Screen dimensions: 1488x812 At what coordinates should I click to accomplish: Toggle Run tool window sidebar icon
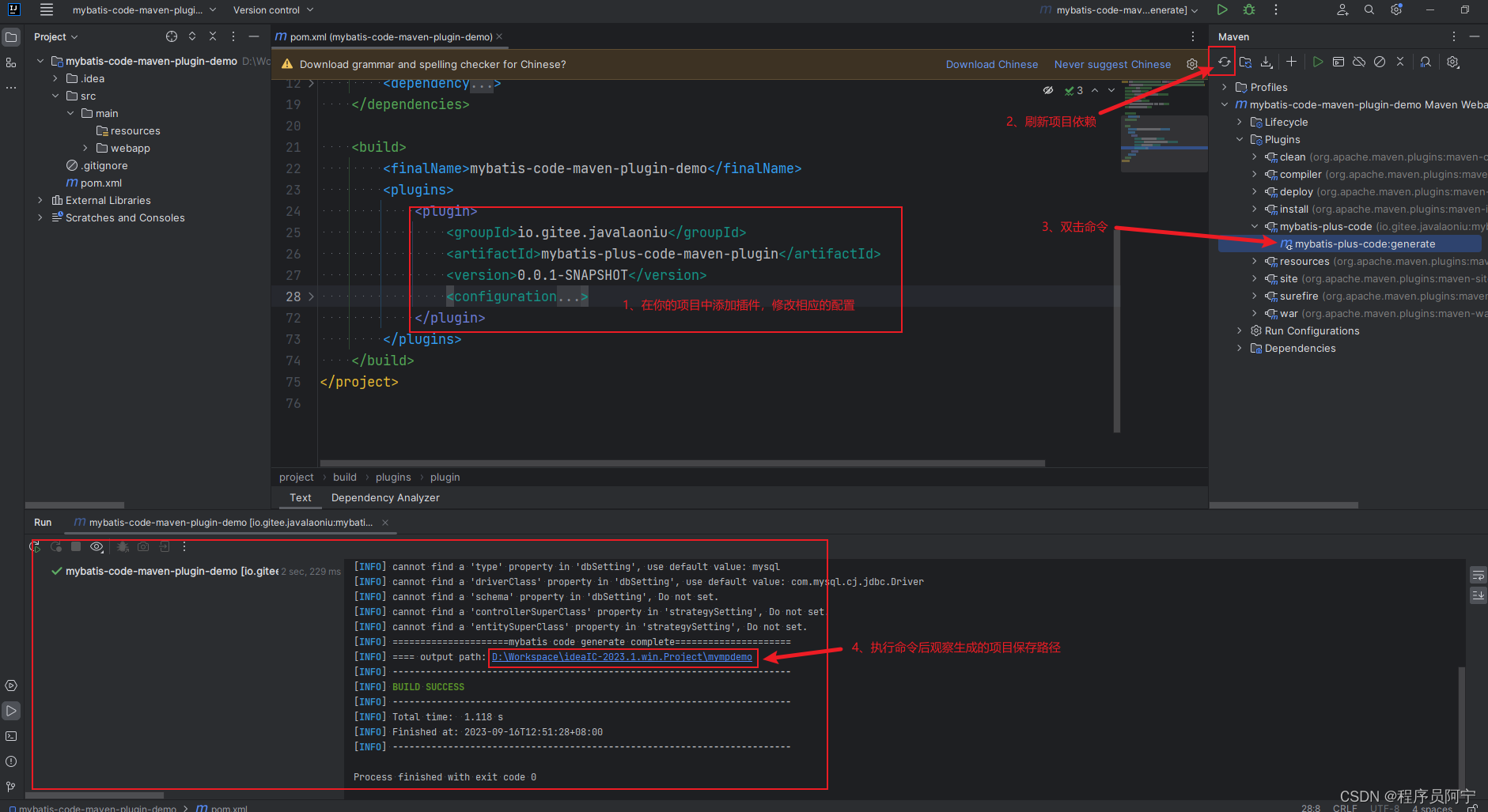(11, 711)
